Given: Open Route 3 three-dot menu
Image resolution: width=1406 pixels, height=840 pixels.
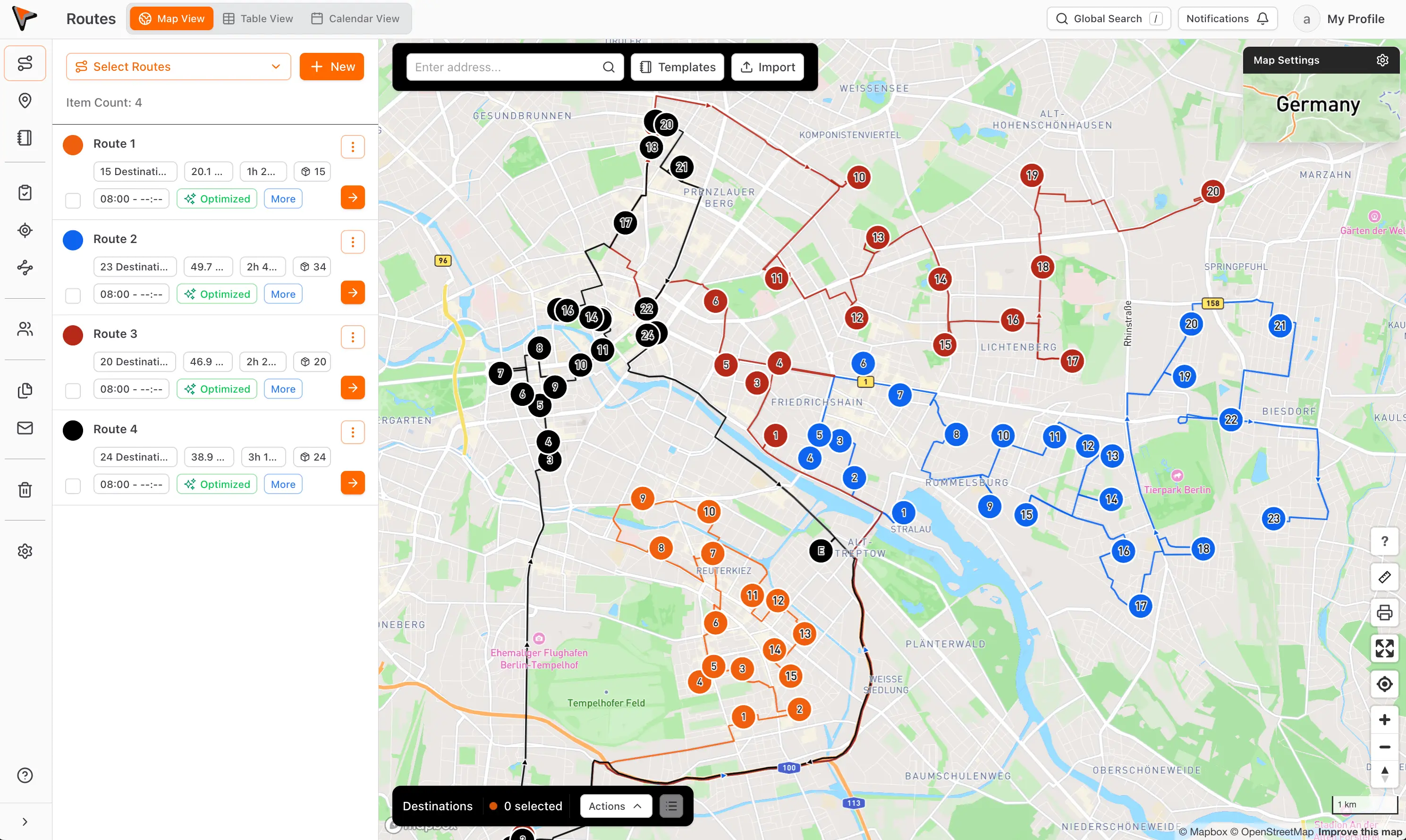Looking at the screenshot, I should 353,337.
